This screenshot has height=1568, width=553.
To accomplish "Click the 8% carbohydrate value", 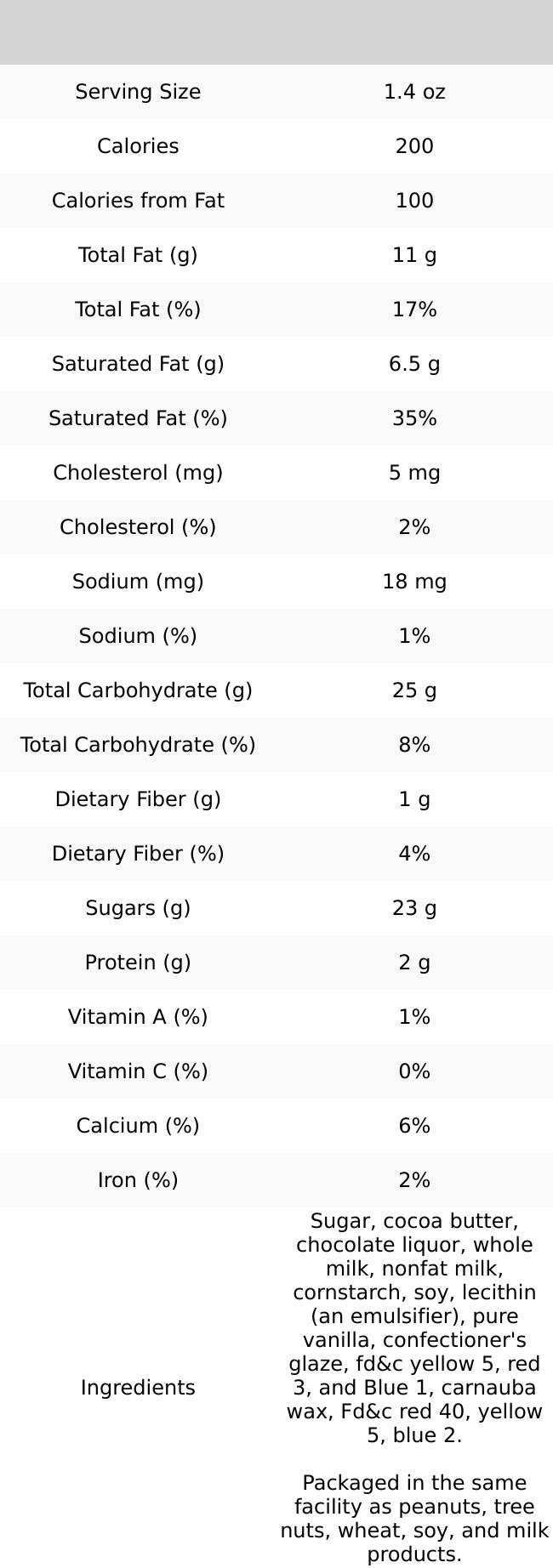I will [414, 745].
